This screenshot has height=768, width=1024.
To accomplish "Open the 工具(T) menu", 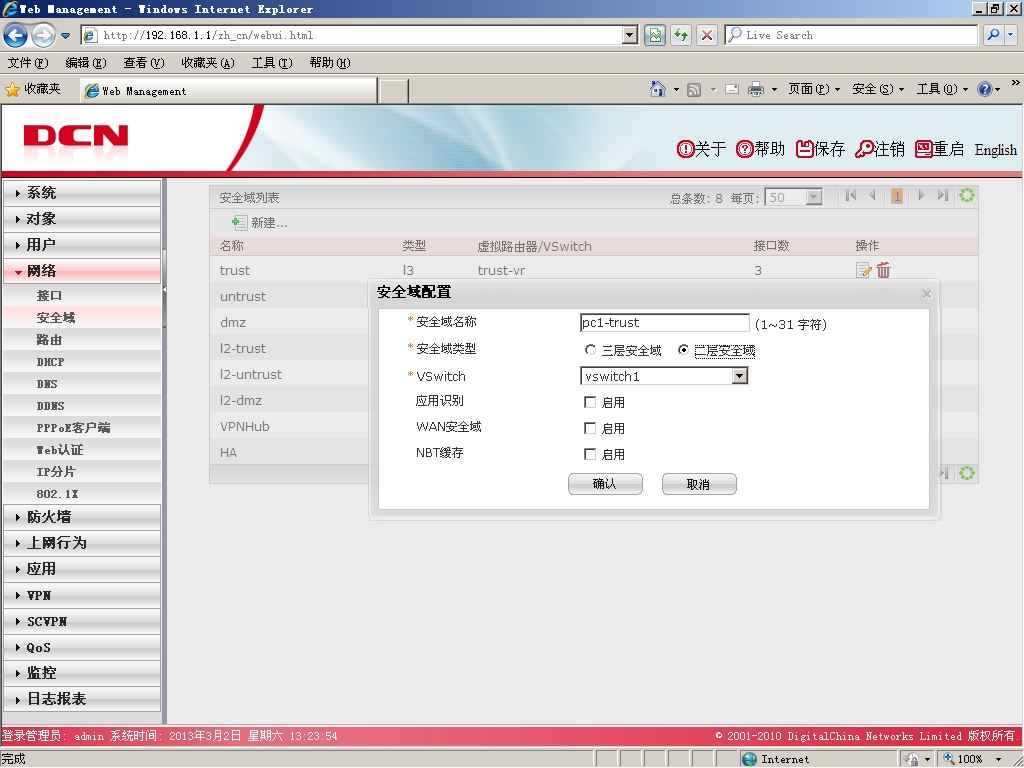I will tap(272, 63).
